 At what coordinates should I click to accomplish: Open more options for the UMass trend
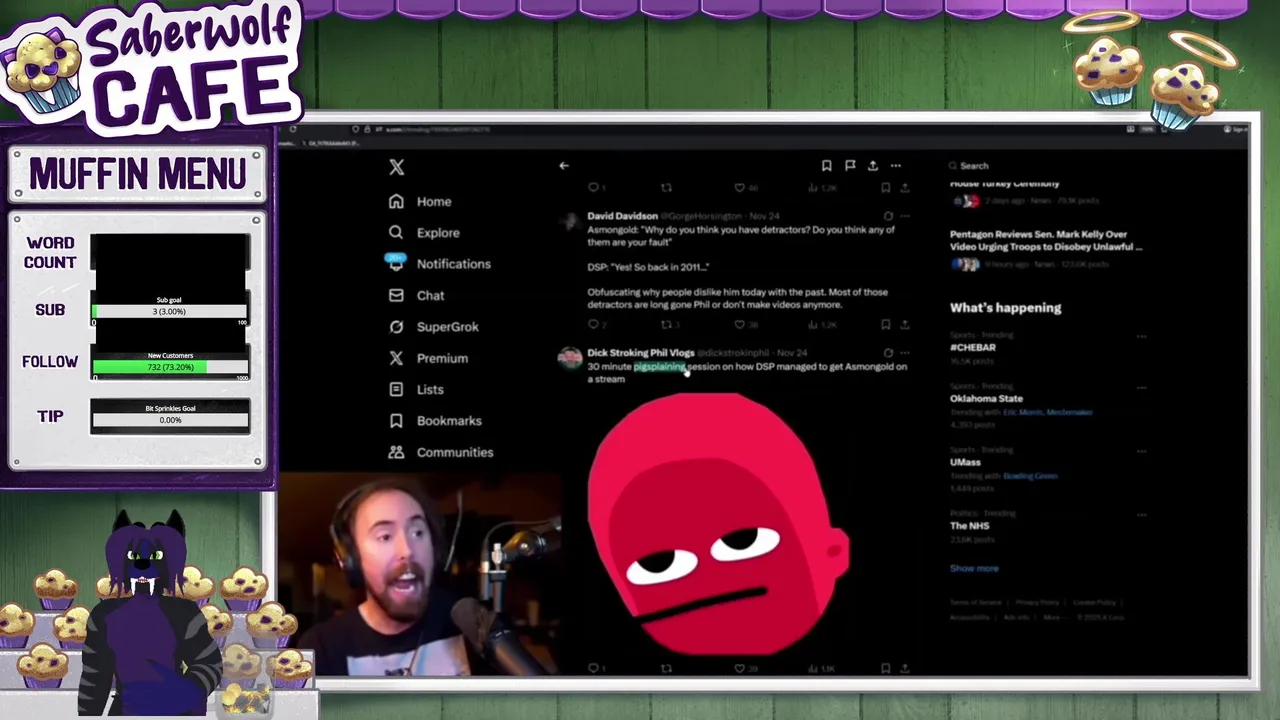point(1141,451)
